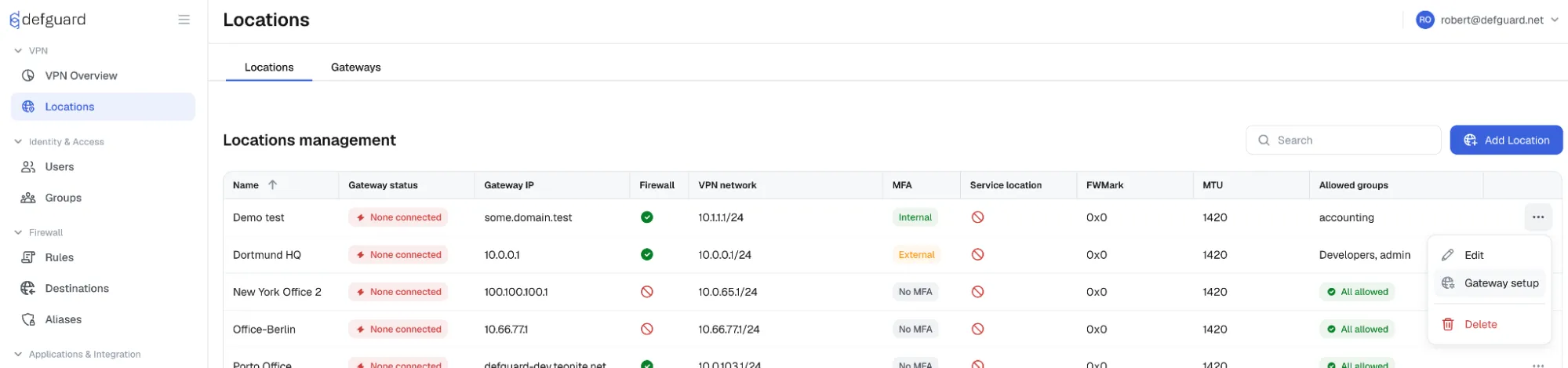The image size is (1568, 368).
Task: Collapse Applications & Integration section
Action: click(x=17, y=354)
